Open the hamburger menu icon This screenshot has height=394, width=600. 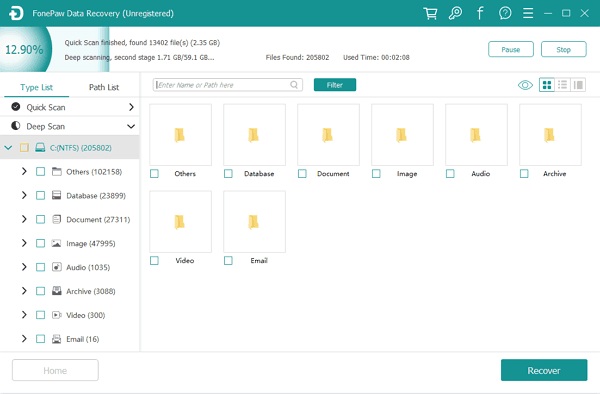(528, 13)
